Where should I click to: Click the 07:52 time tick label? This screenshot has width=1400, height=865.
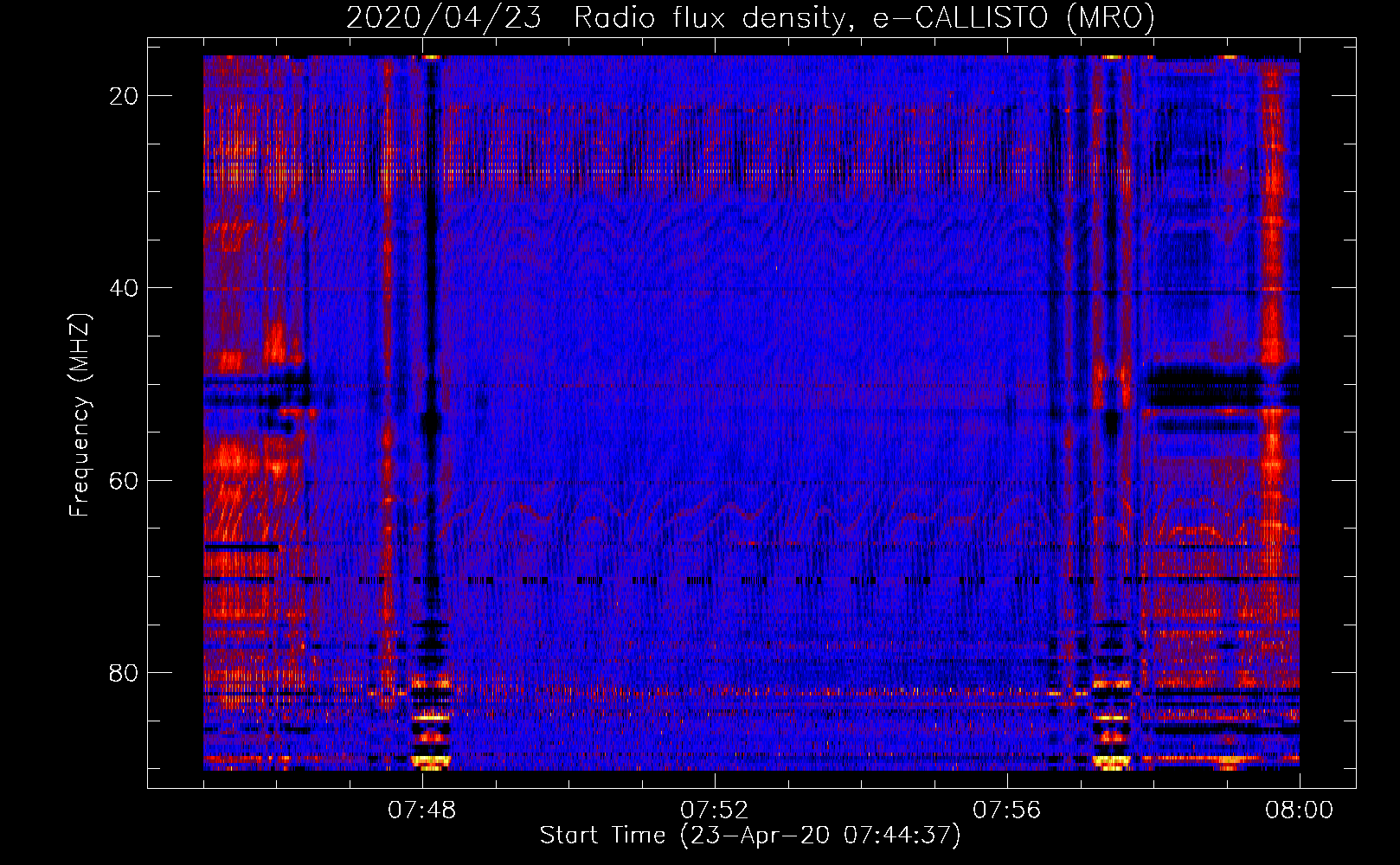click(x=715, y=811)
